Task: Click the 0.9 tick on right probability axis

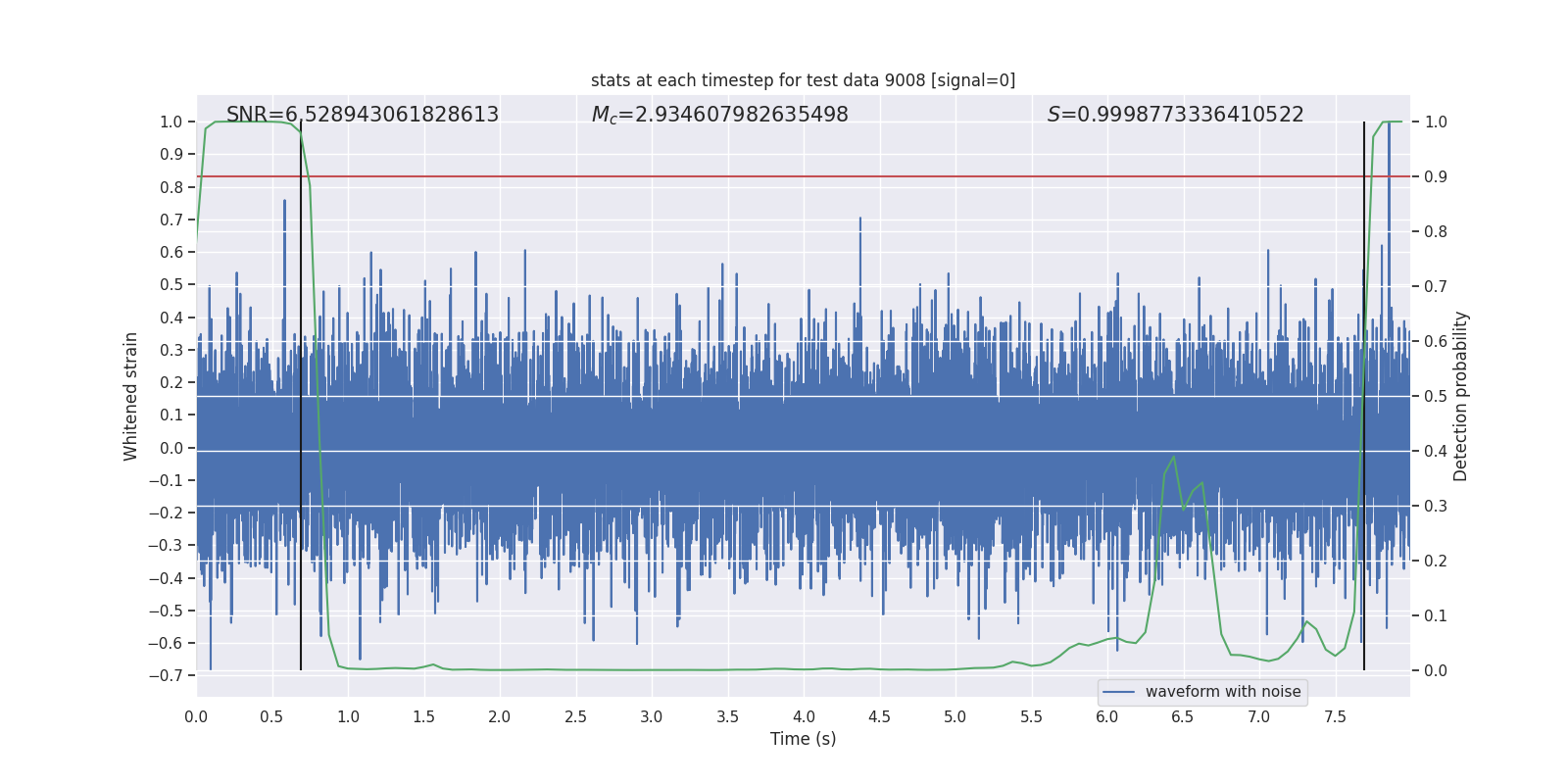Action: [x=1436, y=176]
